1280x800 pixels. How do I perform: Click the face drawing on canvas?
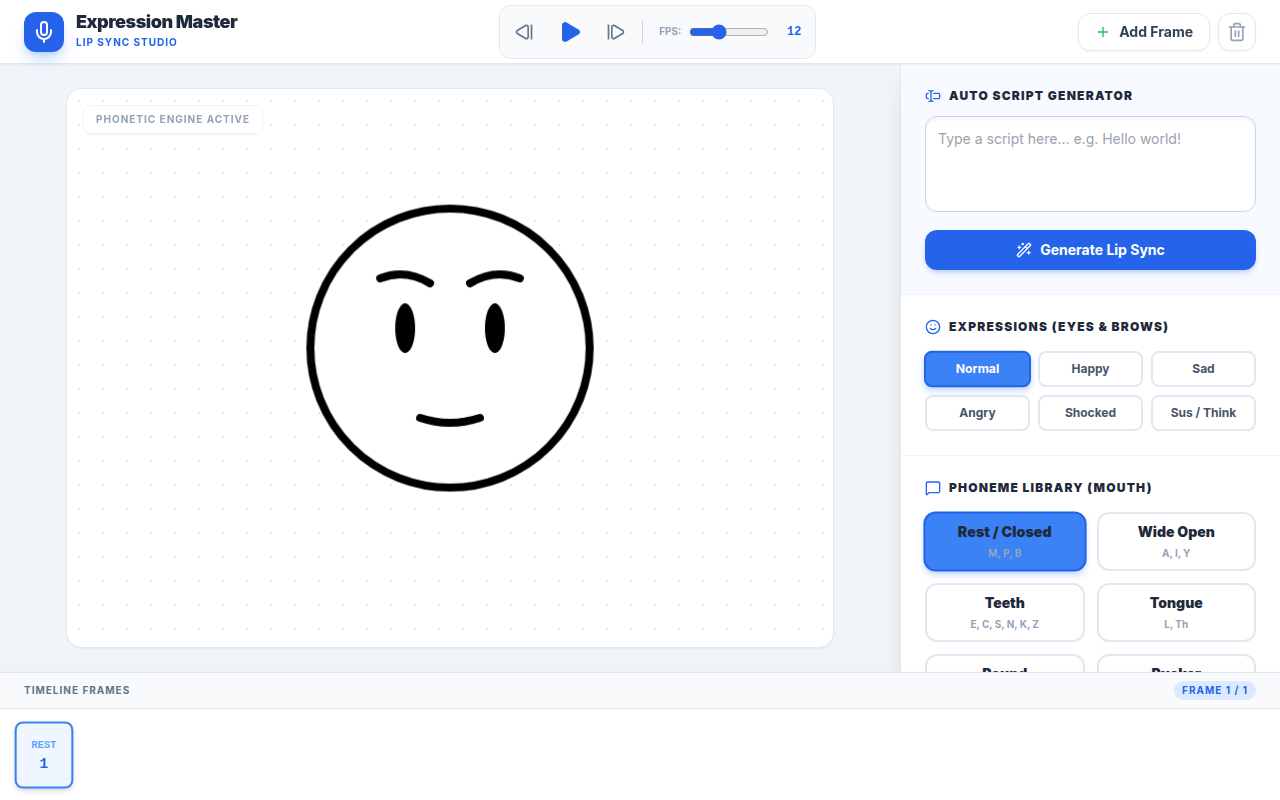point(450,348)
